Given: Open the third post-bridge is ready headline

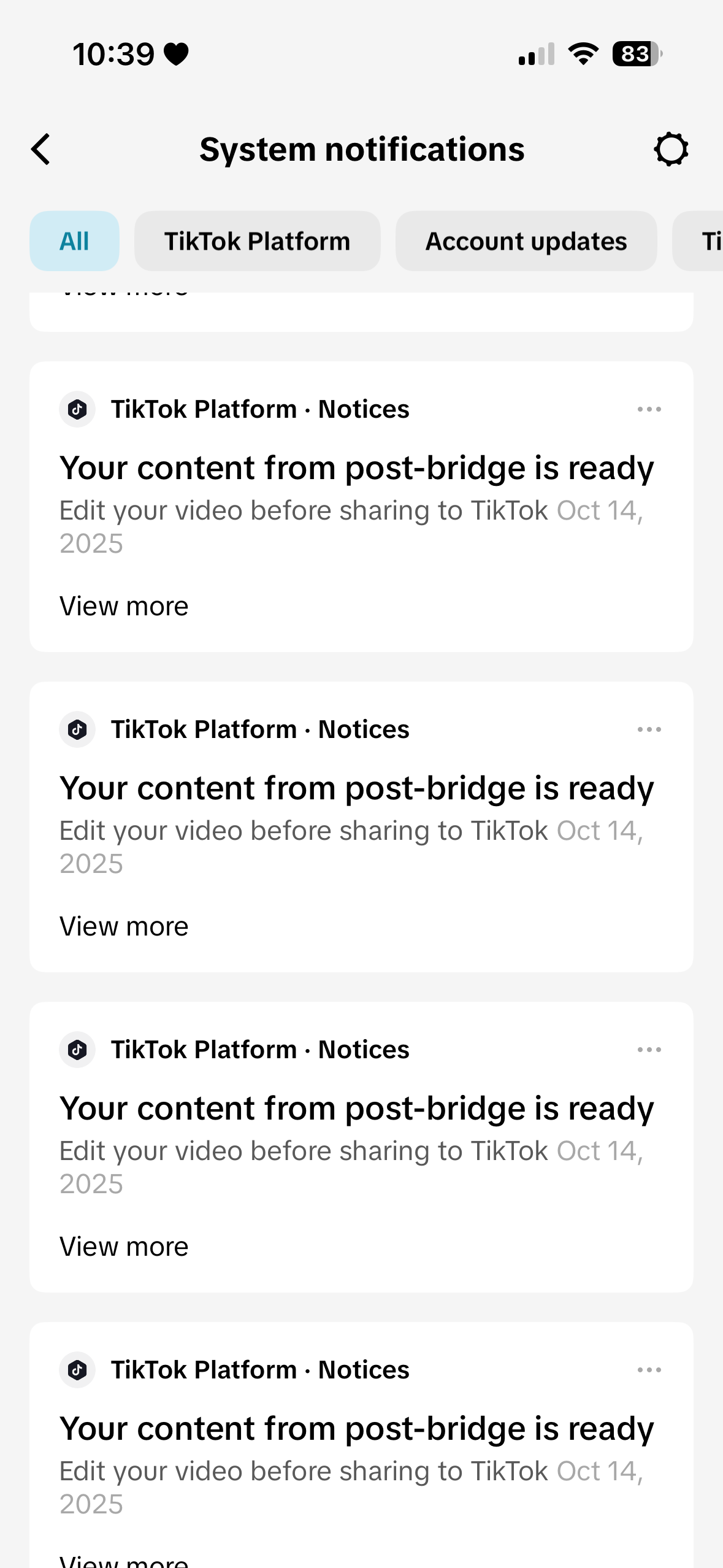Looking at the screenshot, I should (356, 1109).
